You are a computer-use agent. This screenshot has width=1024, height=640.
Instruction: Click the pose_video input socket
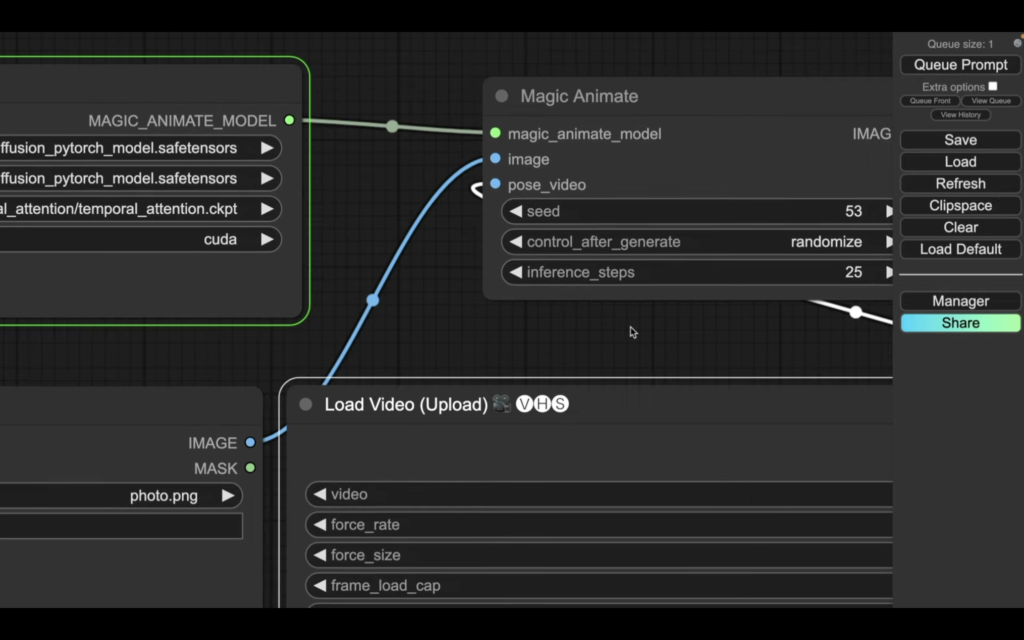(495, 184)
